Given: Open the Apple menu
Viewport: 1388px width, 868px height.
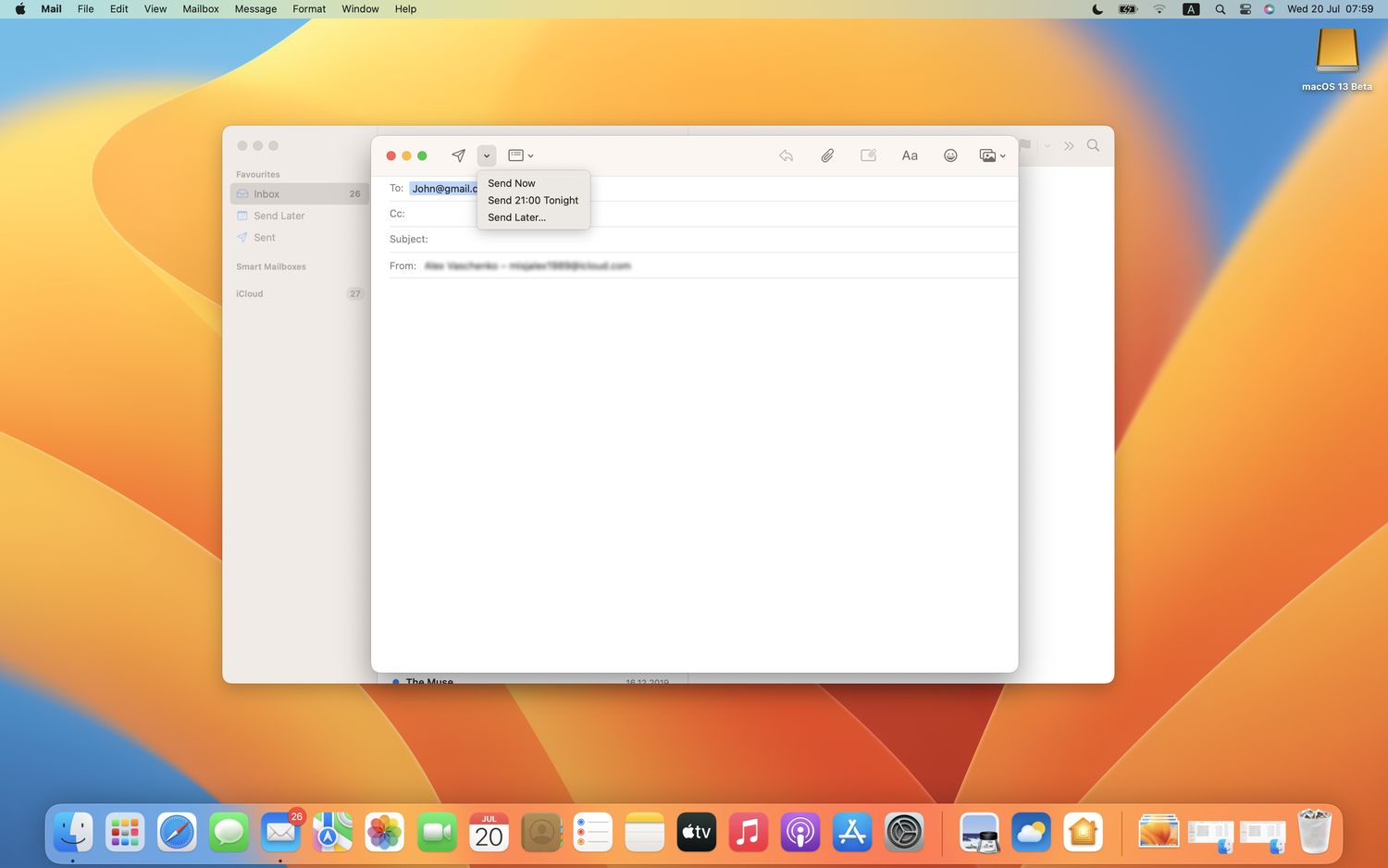Looking at the screenshot, I should coord(20,9).
